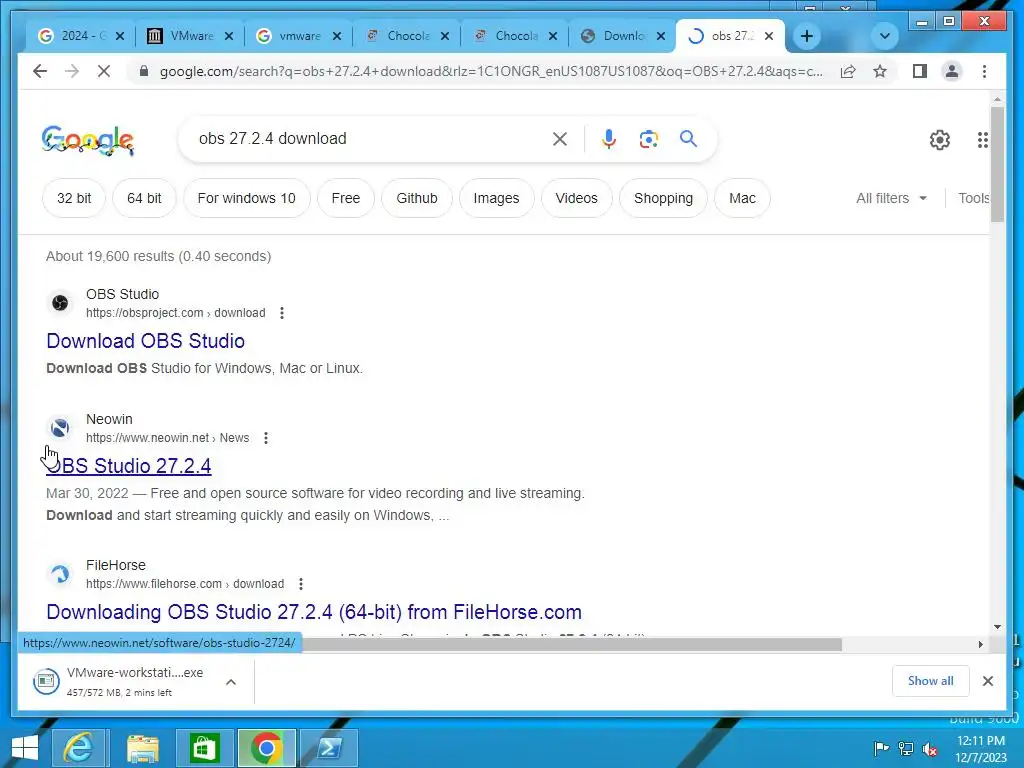The height and width of the screenshot is (768, 1024).
Task: Switch to Videos results
Action: click(577, 198)
